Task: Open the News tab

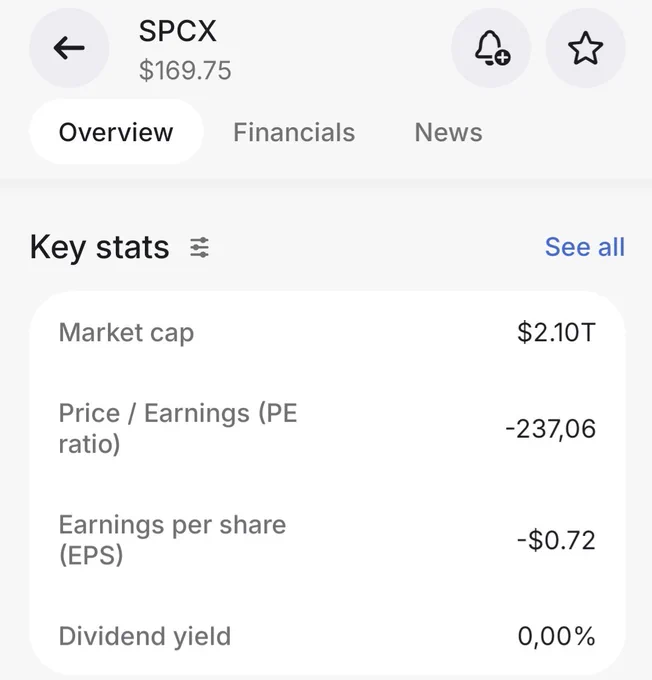Action: 449,132
